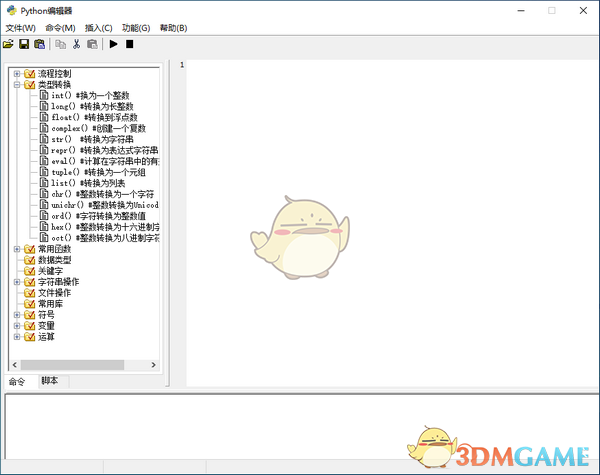
Task: Switch to the 脚本 tab
Action: (x=50, y=381)
